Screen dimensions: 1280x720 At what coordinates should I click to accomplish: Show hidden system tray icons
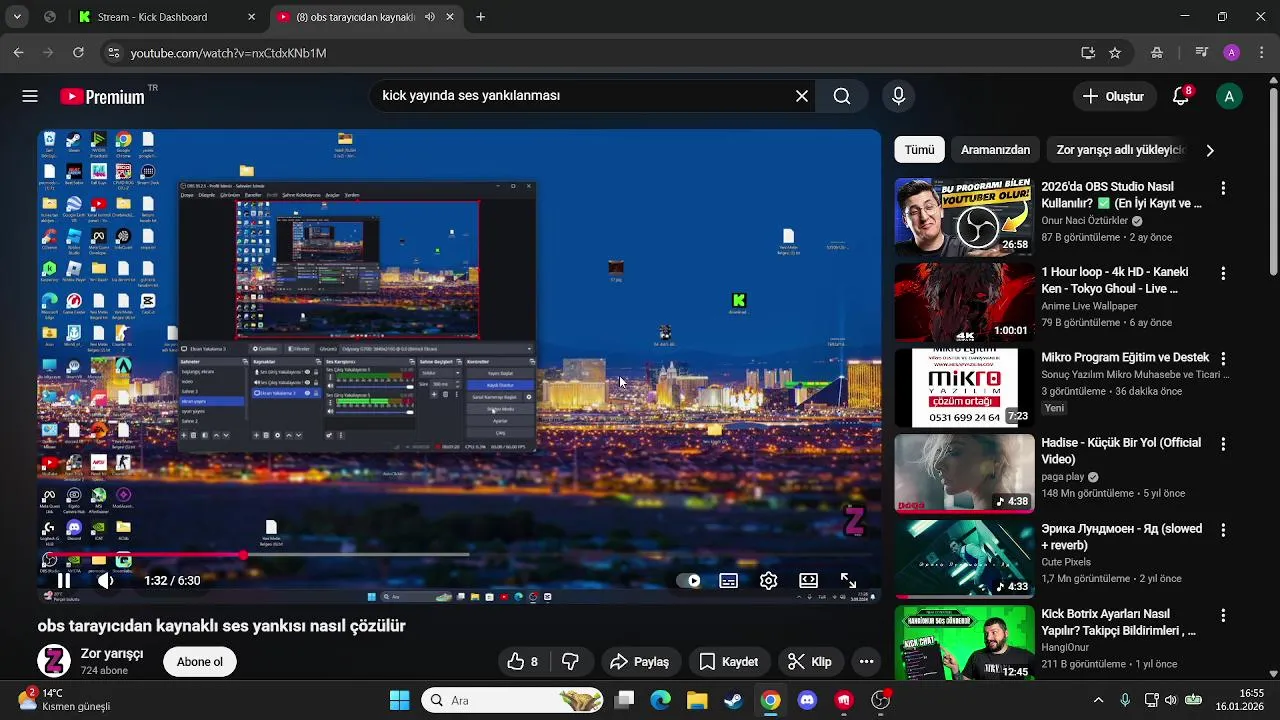click(x=1098, y=700)
